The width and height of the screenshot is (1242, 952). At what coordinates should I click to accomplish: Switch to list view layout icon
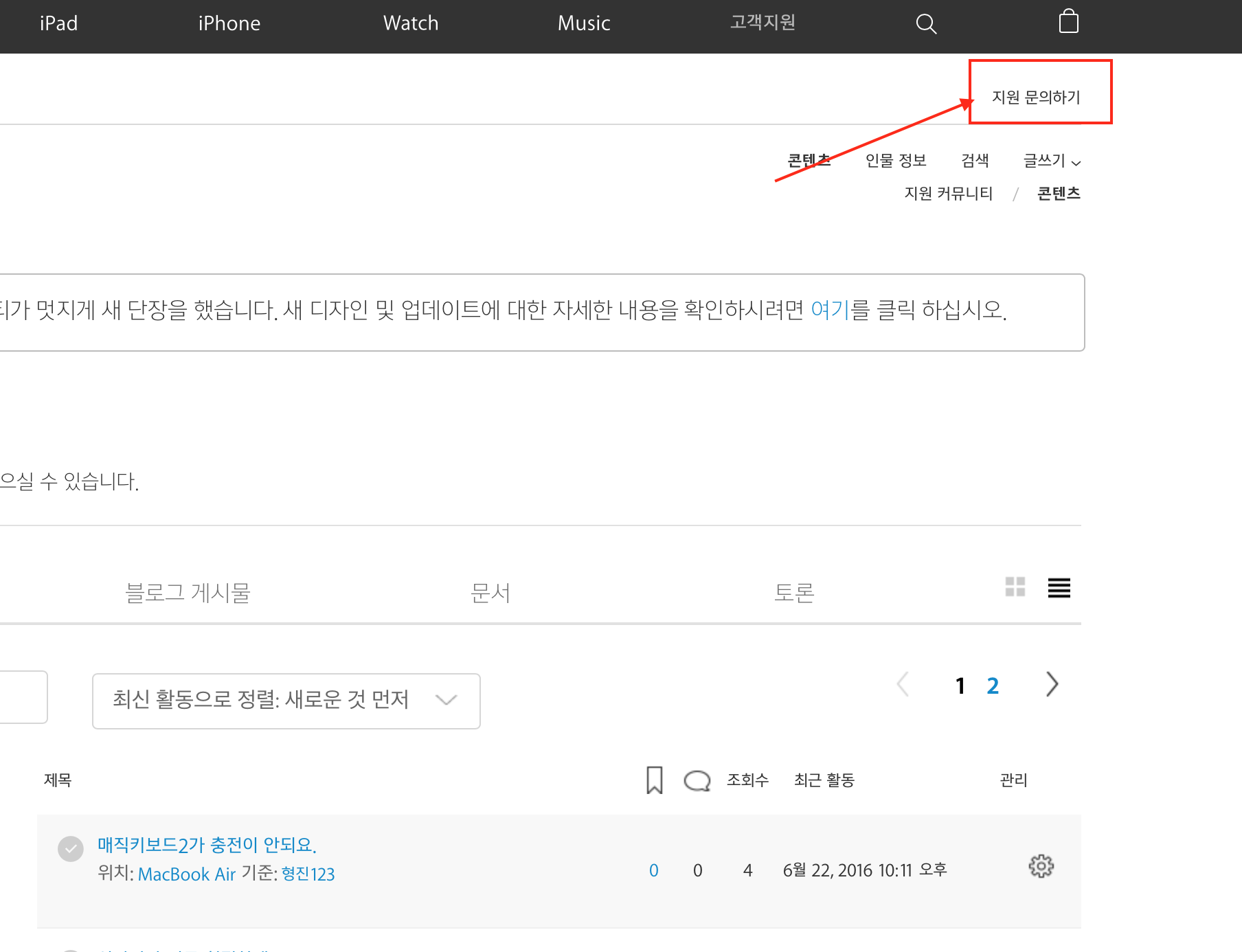pos(1059,588)
